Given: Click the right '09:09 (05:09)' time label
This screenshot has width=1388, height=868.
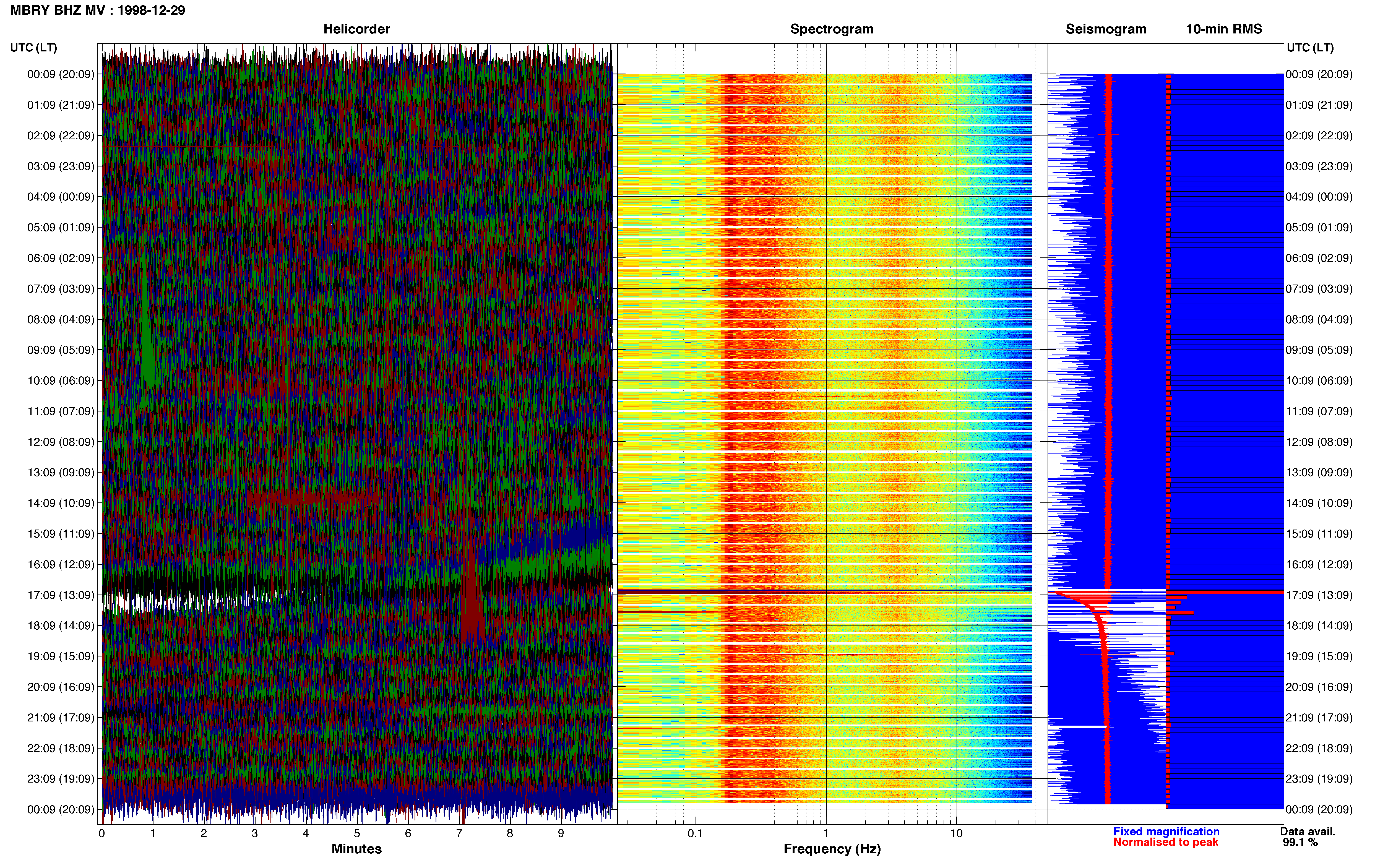Looking at the screenshot, I should [x=1319, y=350].
